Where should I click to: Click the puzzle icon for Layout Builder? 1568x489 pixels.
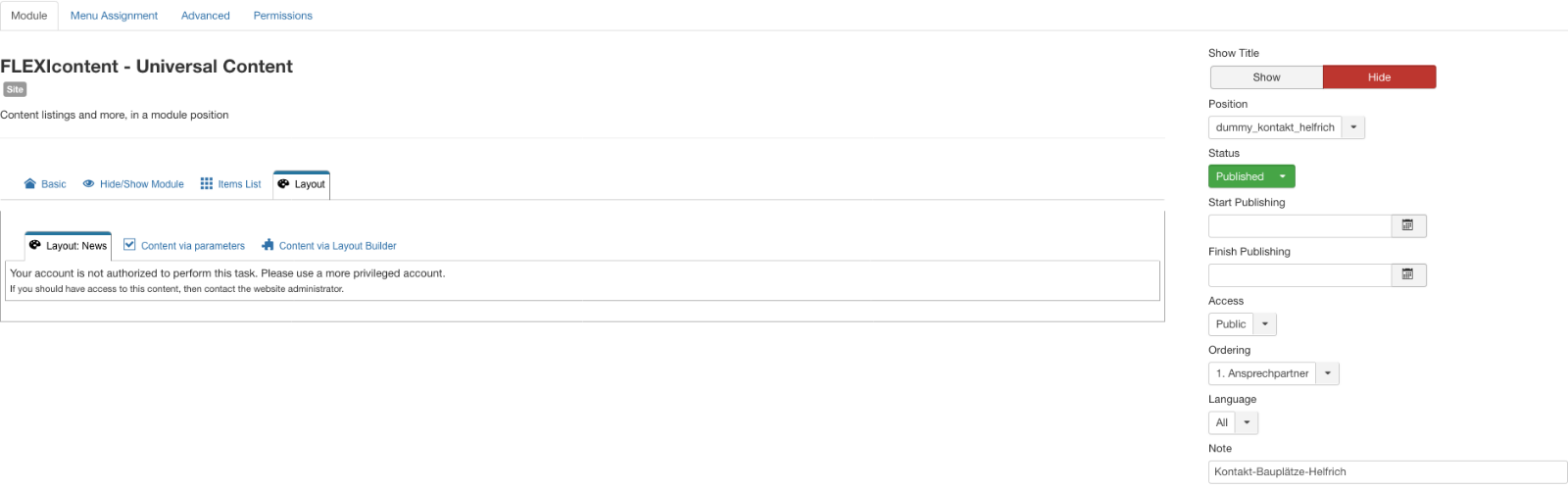point(268,245)
